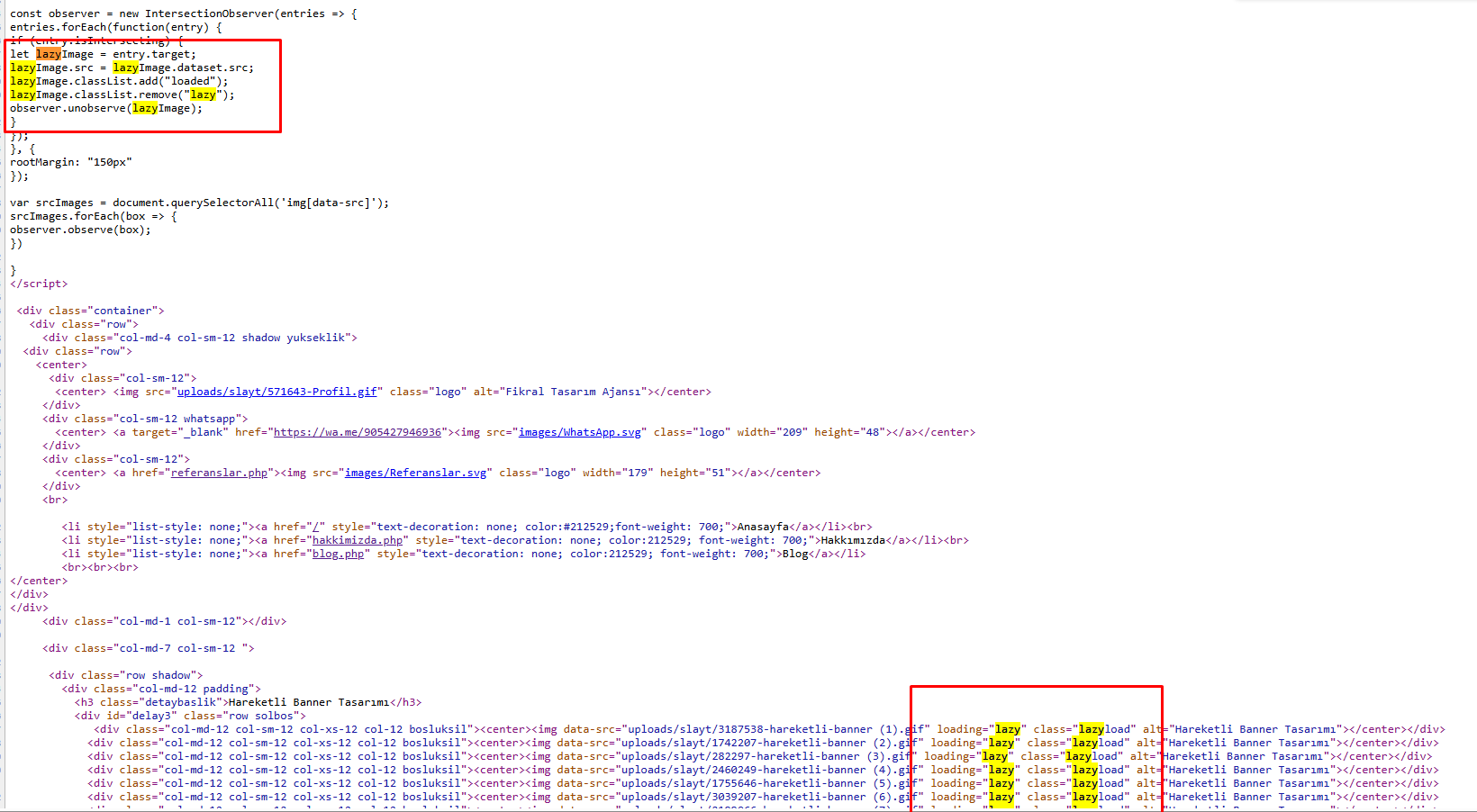1477x812 pixels.
Task: Click the 'observer.observe(box);' line
Action: pyautogui.click(x=80, y=230)
